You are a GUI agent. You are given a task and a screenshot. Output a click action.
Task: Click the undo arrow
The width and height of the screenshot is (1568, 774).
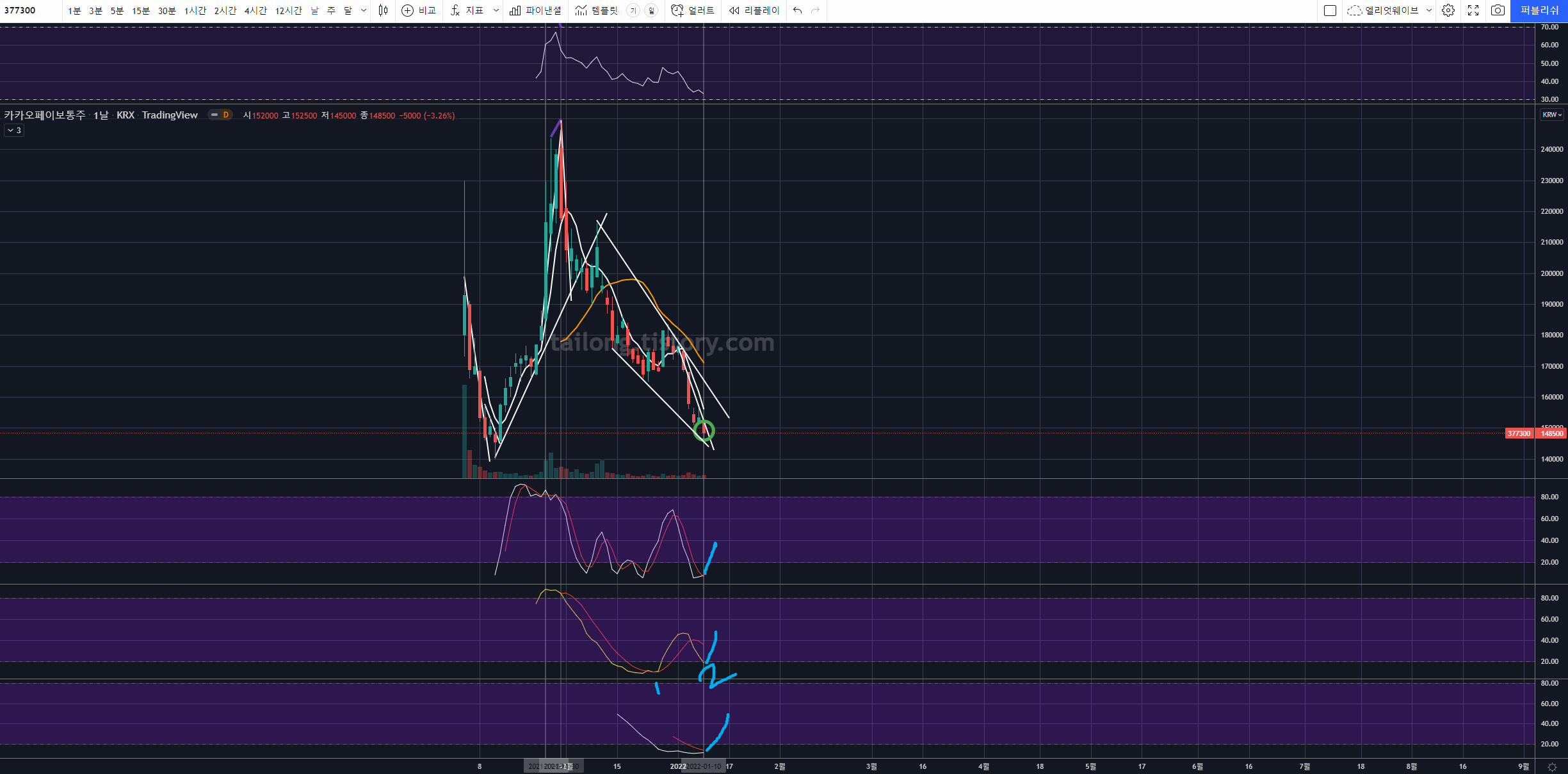click(x=797, y=10)
